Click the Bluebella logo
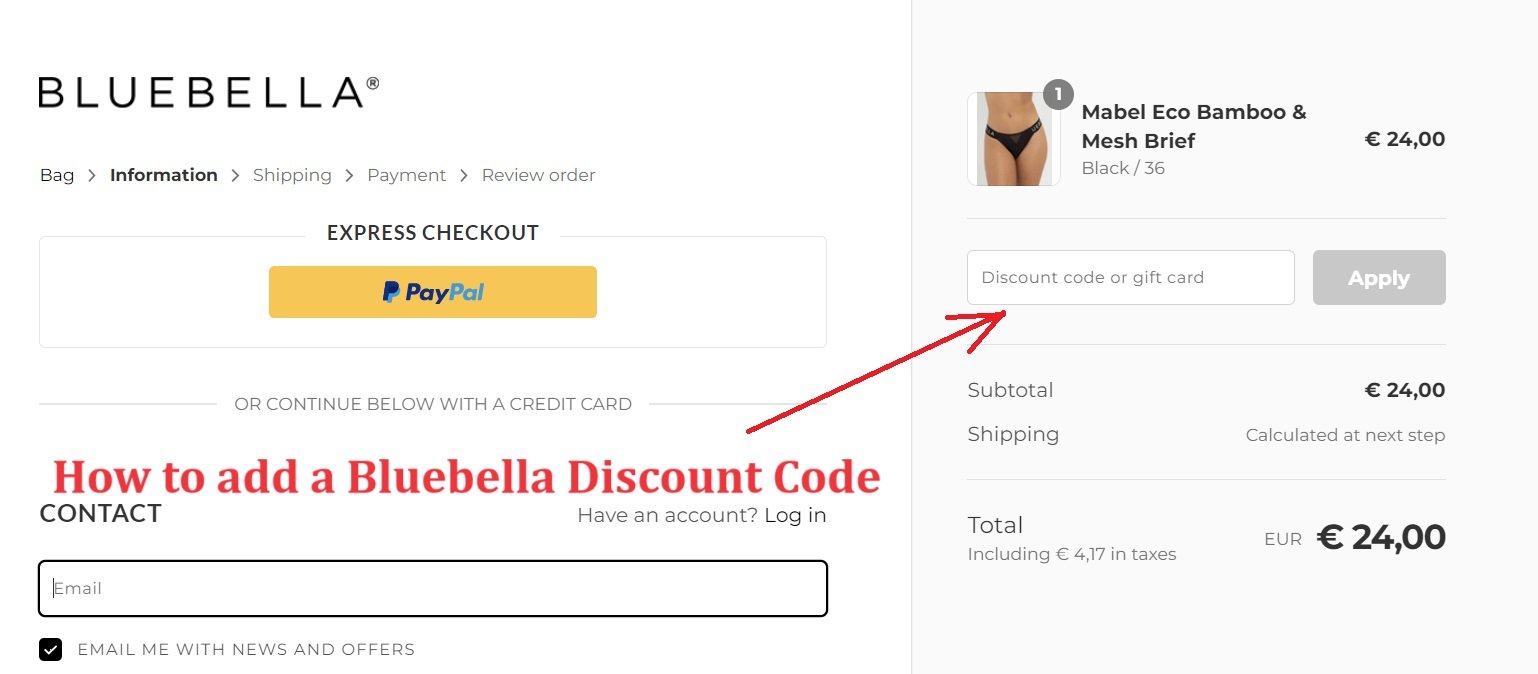Image resolution: width=1538 pixels, height=674 pixels. (x=207, y=91)
